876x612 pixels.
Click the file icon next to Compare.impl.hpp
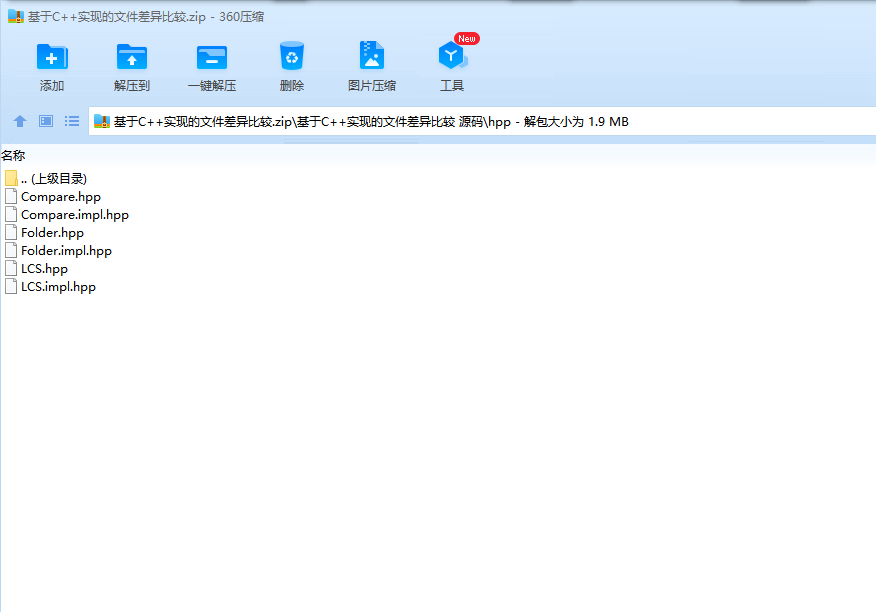click(x=11, y=214)
